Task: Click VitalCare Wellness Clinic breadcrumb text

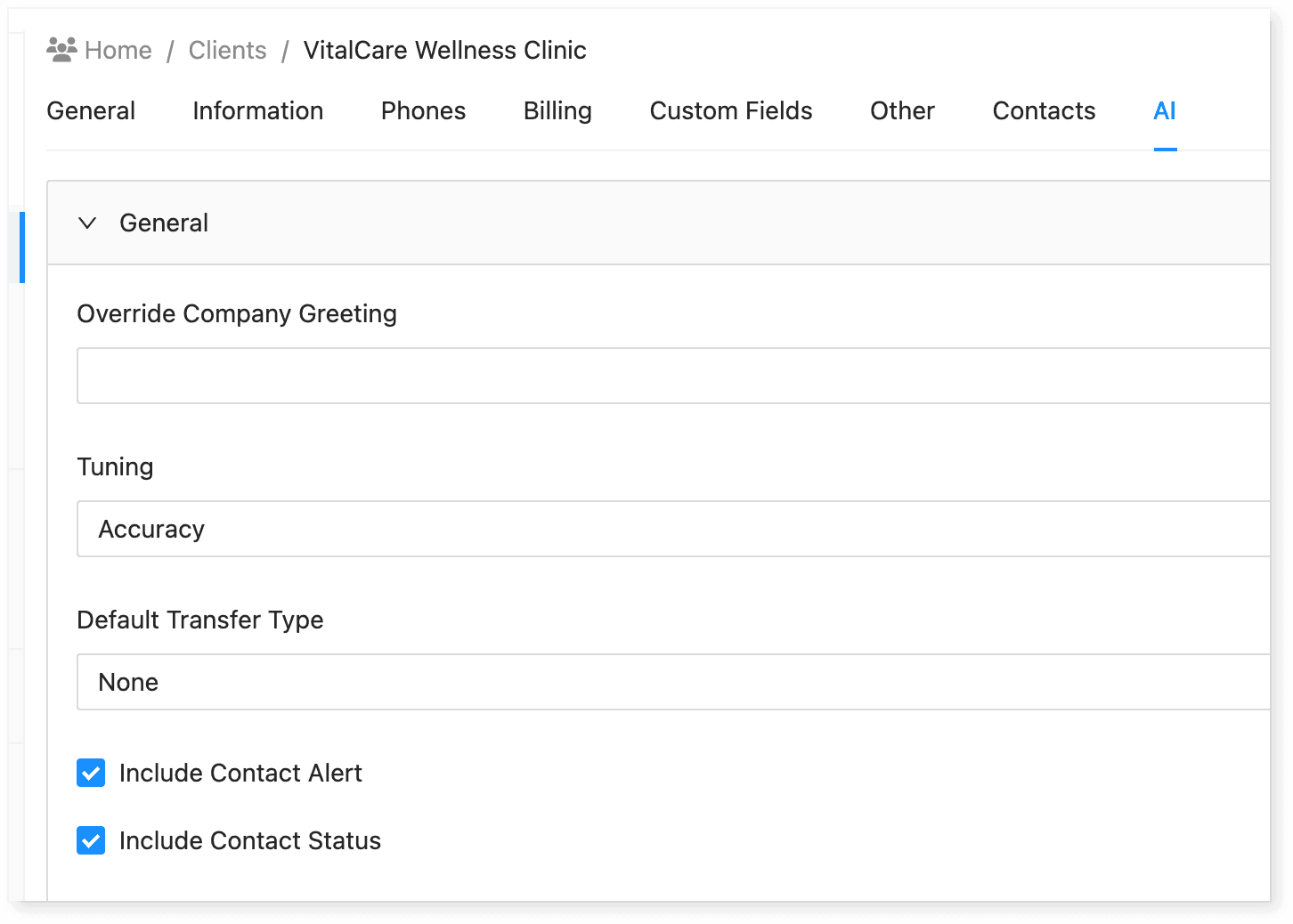Action: click(x=444, y=50)
